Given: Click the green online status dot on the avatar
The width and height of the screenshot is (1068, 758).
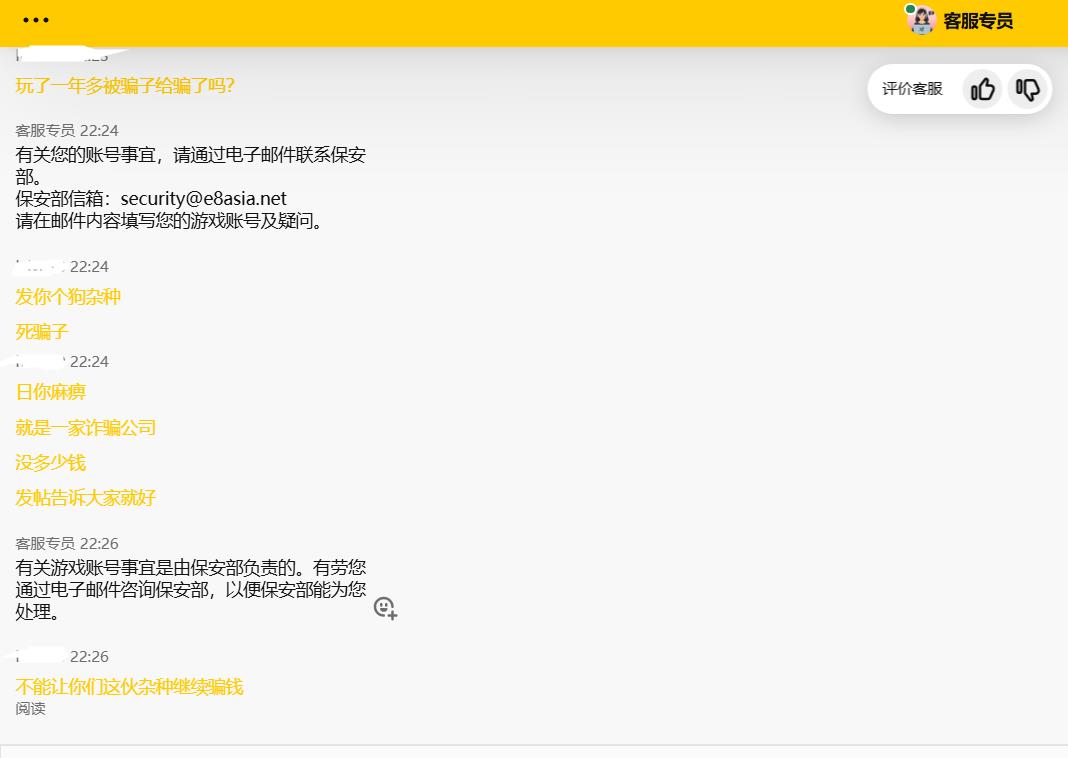Looking at the screenshot, I should [909, 10].
